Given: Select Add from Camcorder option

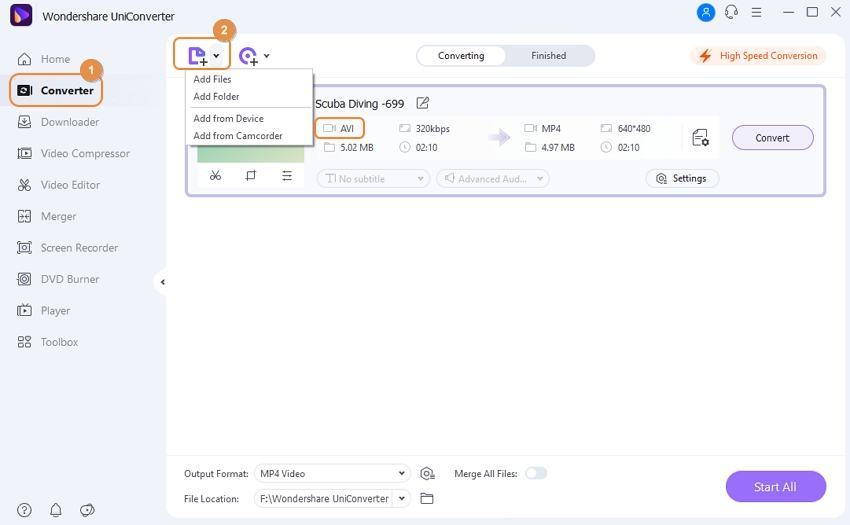Looking at the screenshot, I should pos(237,136).
